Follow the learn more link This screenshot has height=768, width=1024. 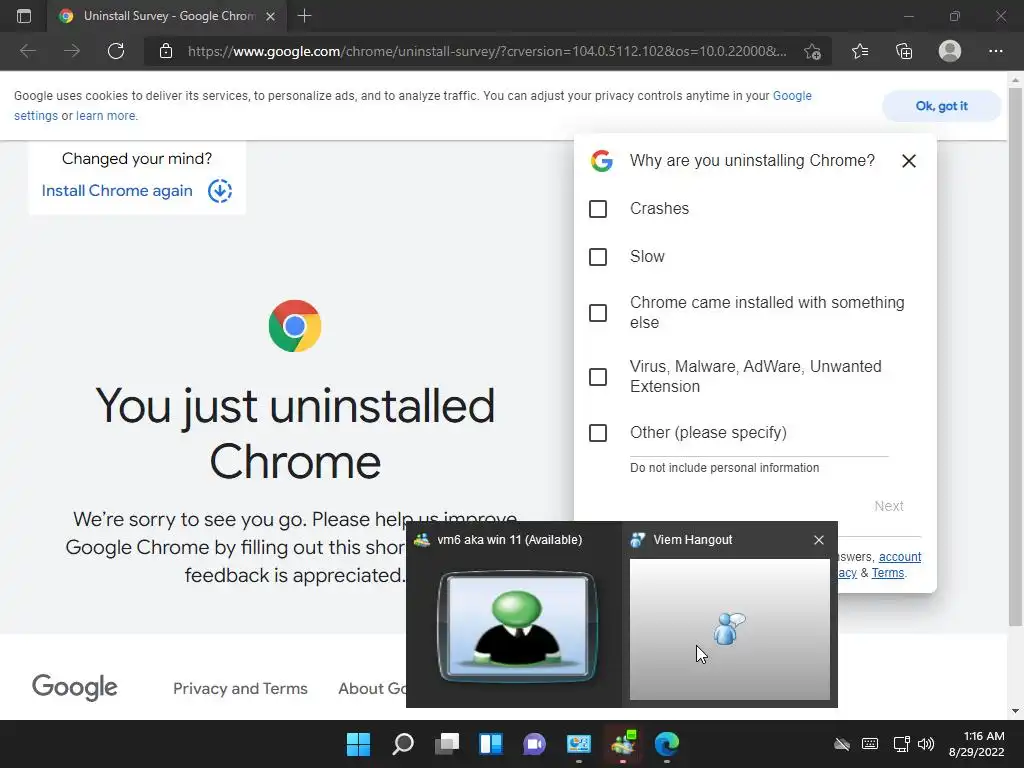(x=106, y=116)
